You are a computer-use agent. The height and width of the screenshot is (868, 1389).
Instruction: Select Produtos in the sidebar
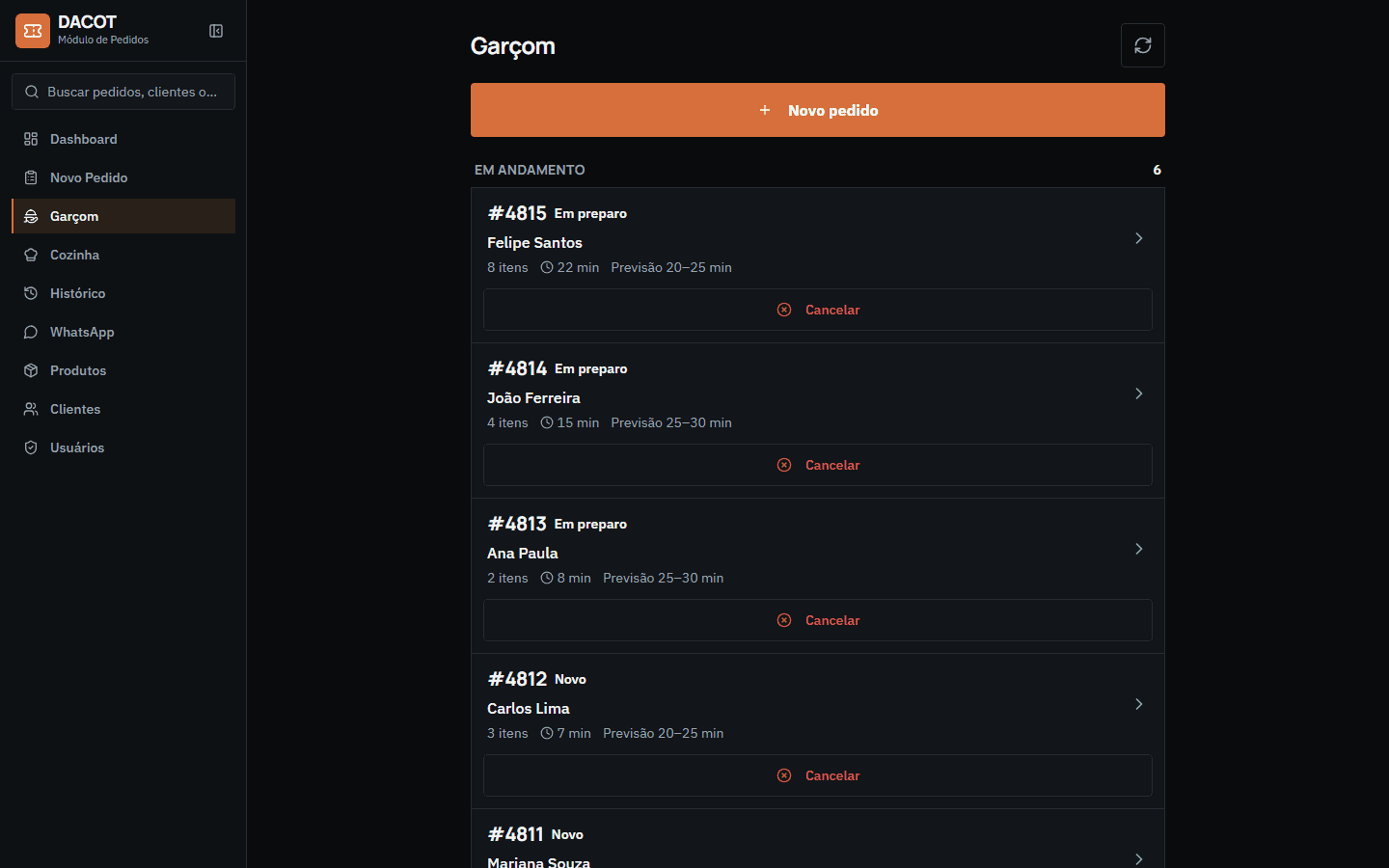[123, 370]
